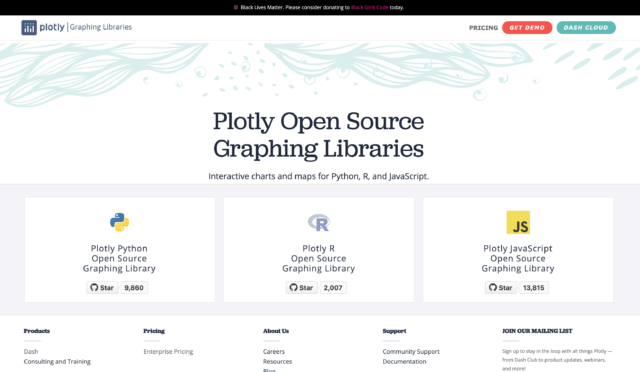Star the Plotly JavaScript GitHub repository
Image resolution: width=640 pixels, height=372 pixels.
pyautogui.click(x=501, y=287)
